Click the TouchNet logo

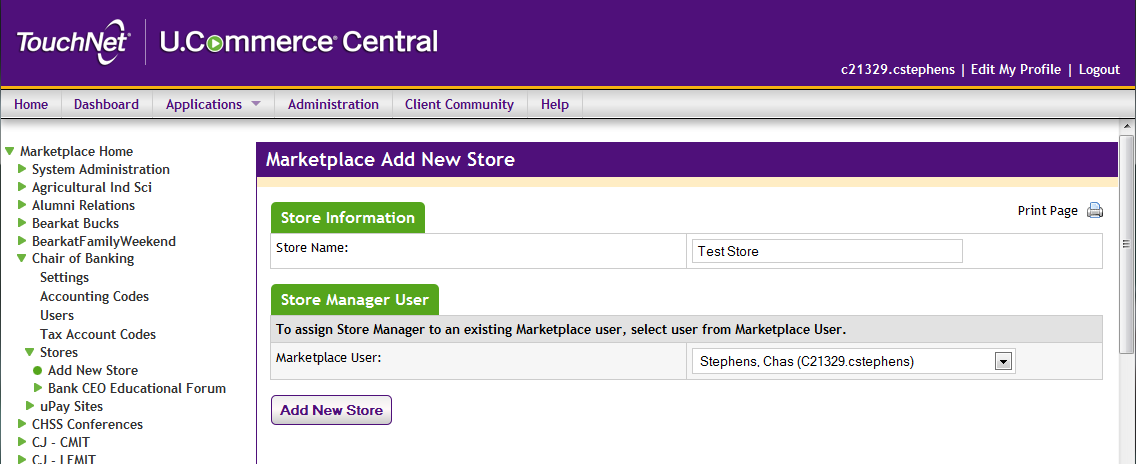click(73, 44)
